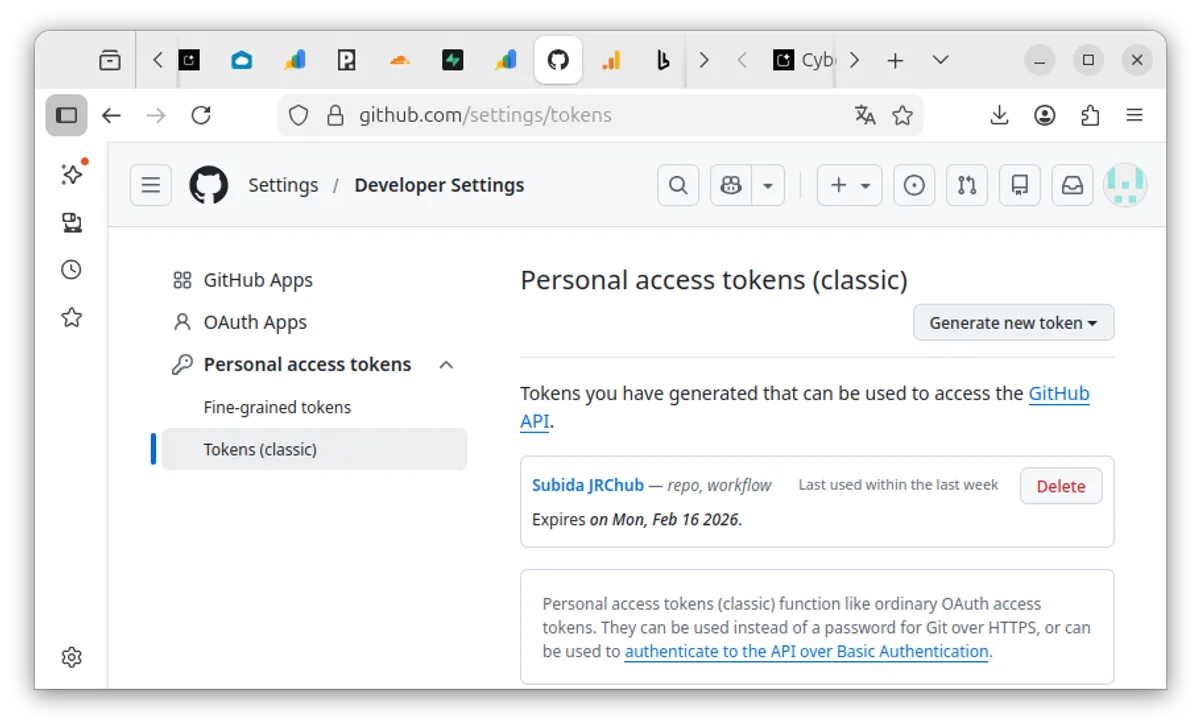
Task: Open the Settings breadcrumb link
Action: (283, 185)
